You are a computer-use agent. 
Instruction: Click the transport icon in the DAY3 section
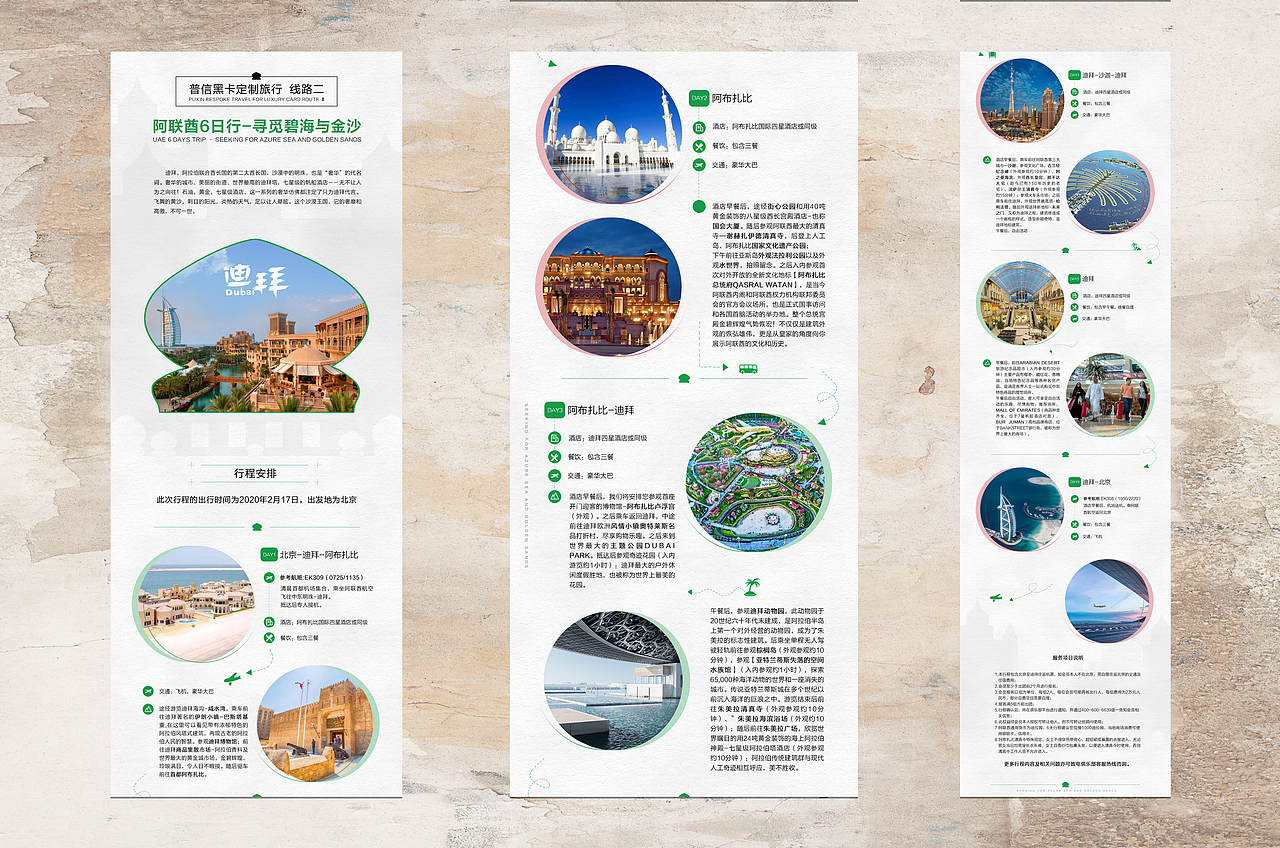(x=554, y=476)
